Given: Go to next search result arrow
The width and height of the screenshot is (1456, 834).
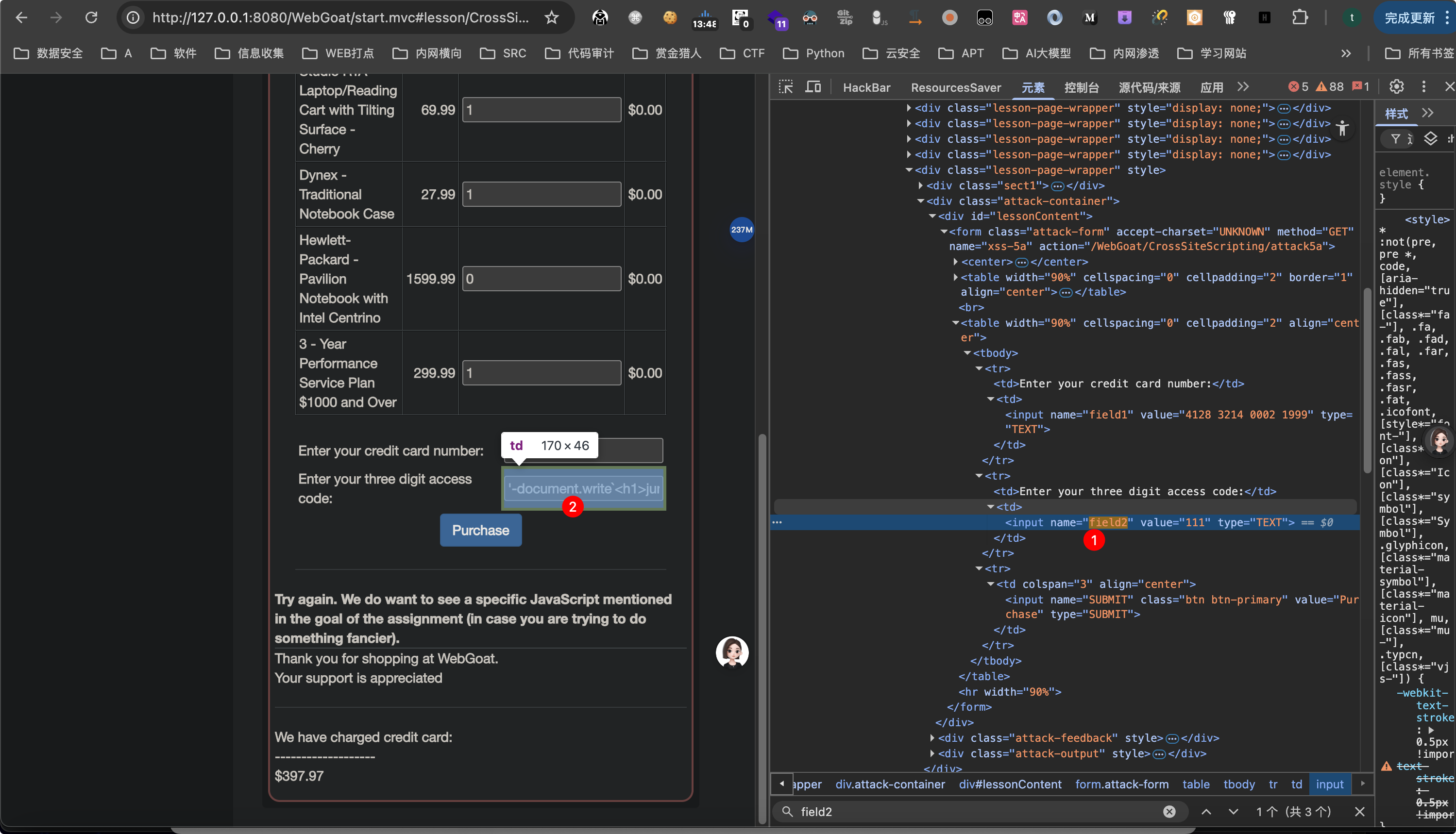Looking at the screenshot, I should click(x=1233, y=811).
